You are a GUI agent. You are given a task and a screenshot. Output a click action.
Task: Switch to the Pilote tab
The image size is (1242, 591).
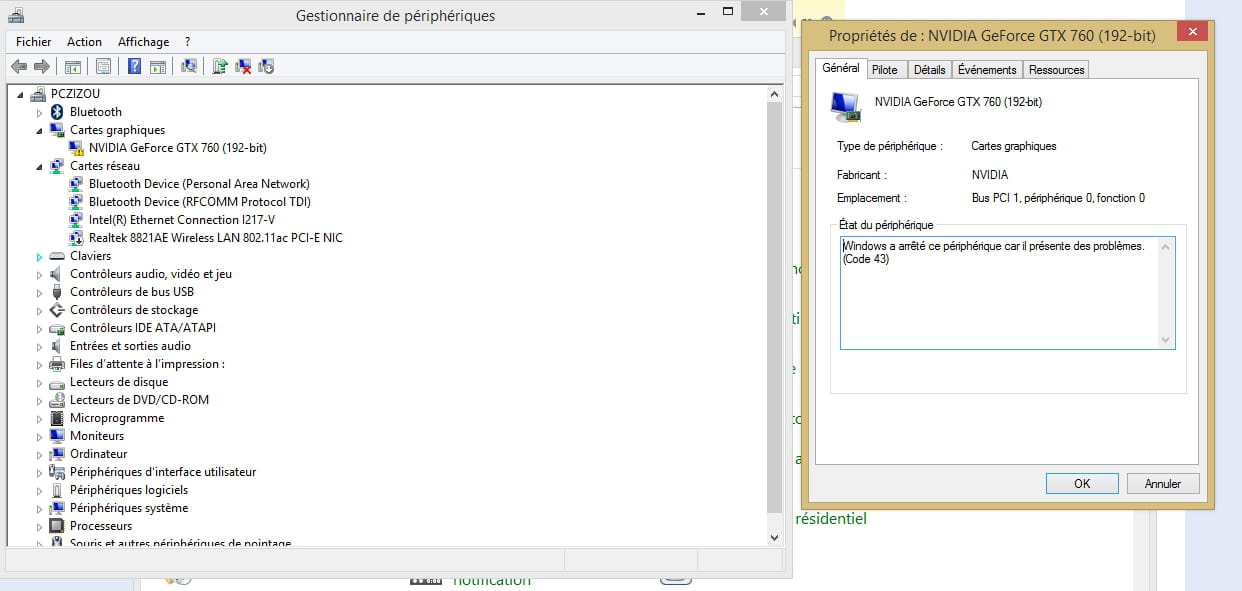pos(884,69)
